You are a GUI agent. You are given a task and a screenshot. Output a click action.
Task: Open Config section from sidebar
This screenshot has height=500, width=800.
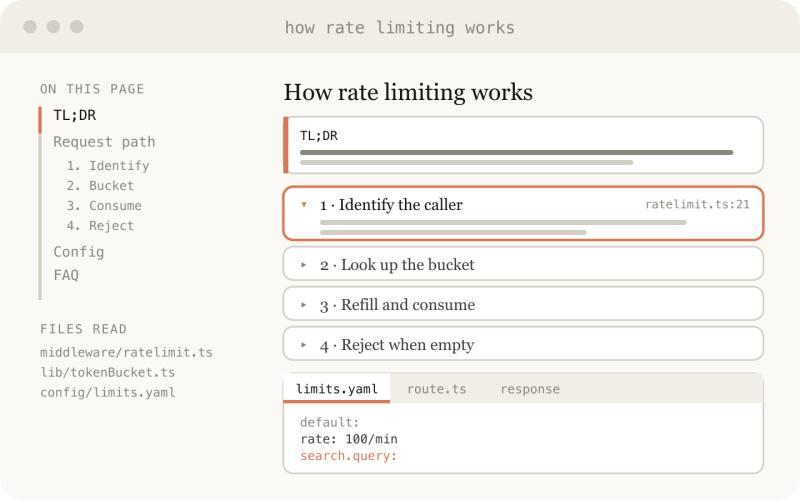[79, 252]
